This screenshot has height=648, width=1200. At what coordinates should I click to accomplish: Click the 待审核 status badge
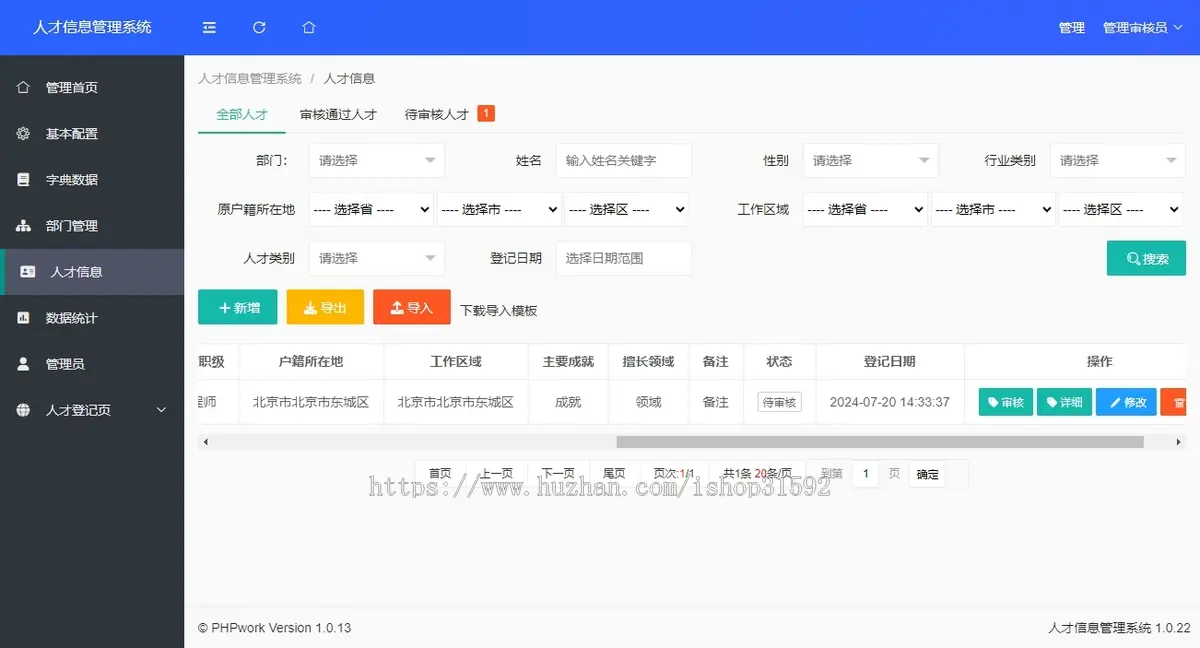[x=779, y=402]
